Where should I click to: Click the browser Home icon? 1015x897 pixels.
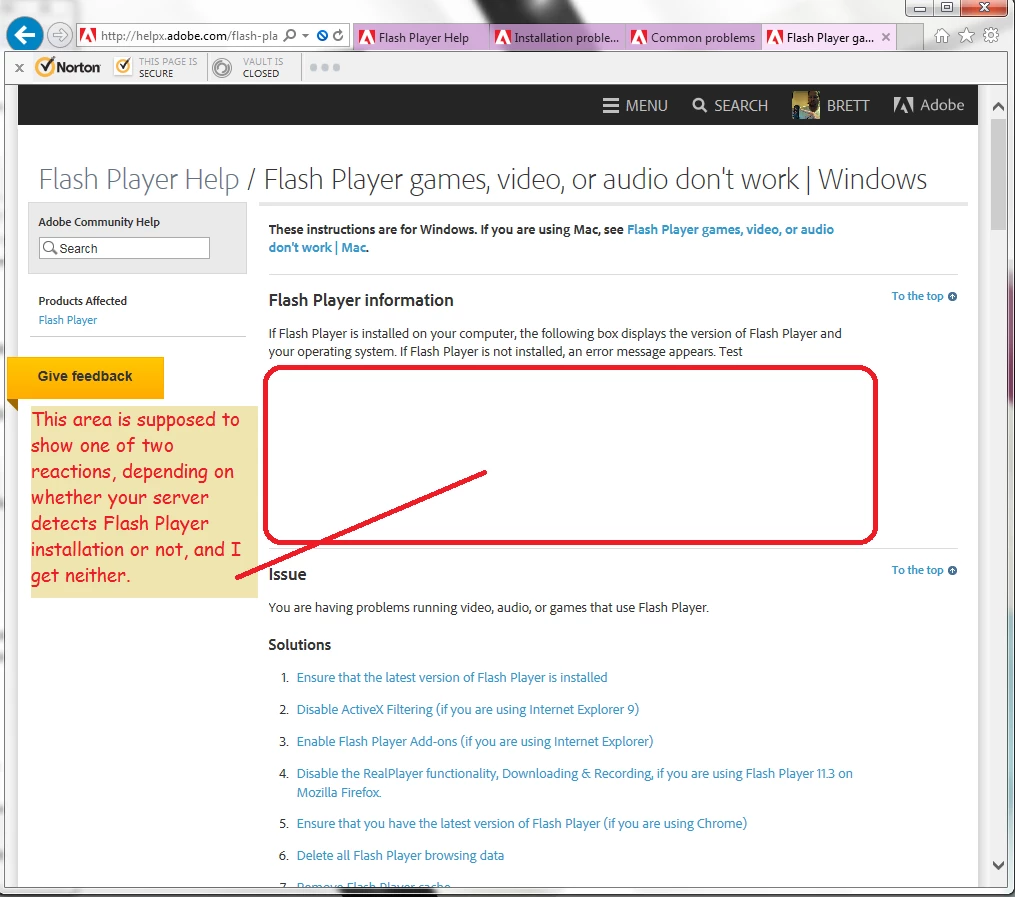(x=942, y=36)
